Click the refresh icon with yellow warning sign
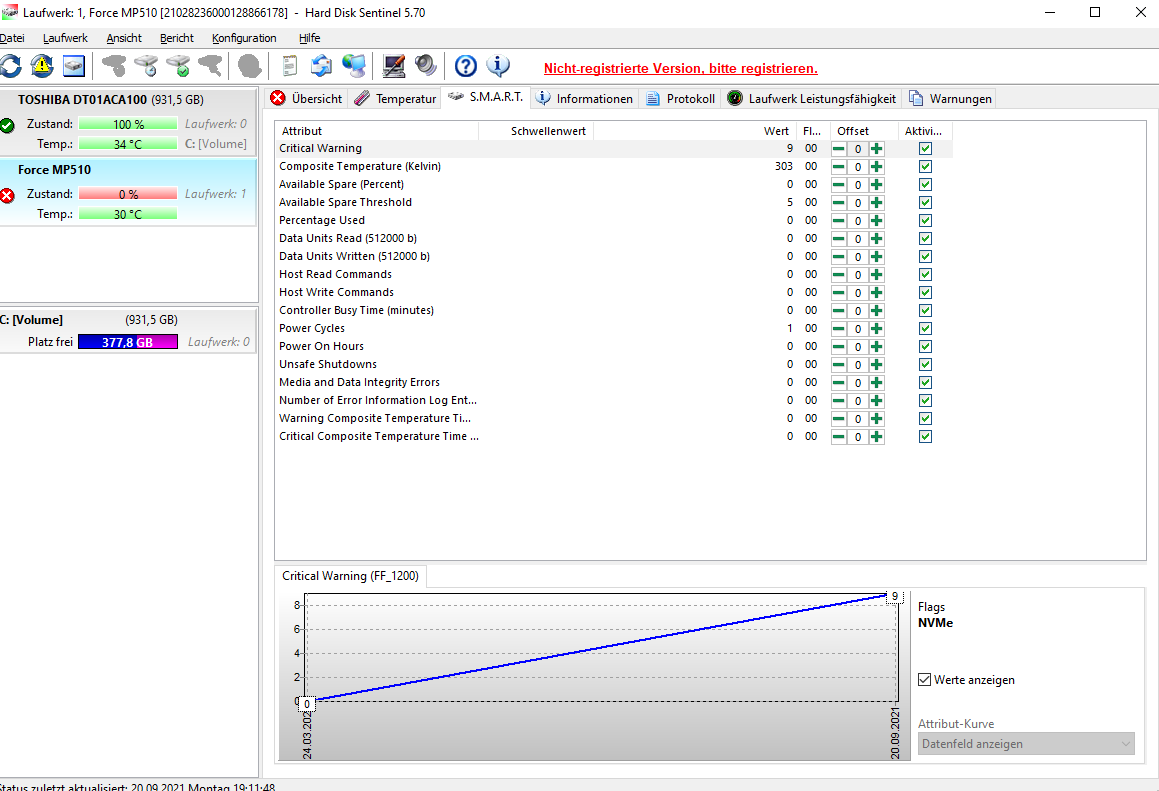Viewport: 1159px width, 791px height. click(42, 66)
